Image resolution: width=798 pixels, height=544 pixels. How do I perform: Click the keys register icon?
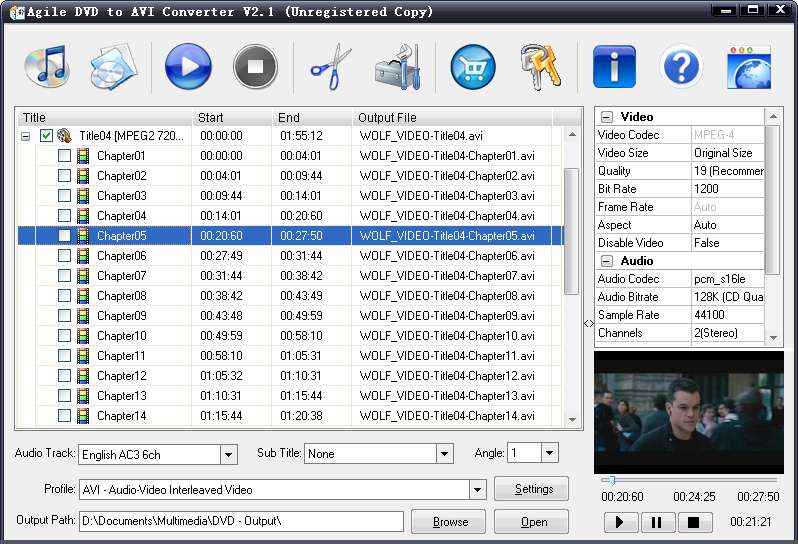click(x=541, y=67)
